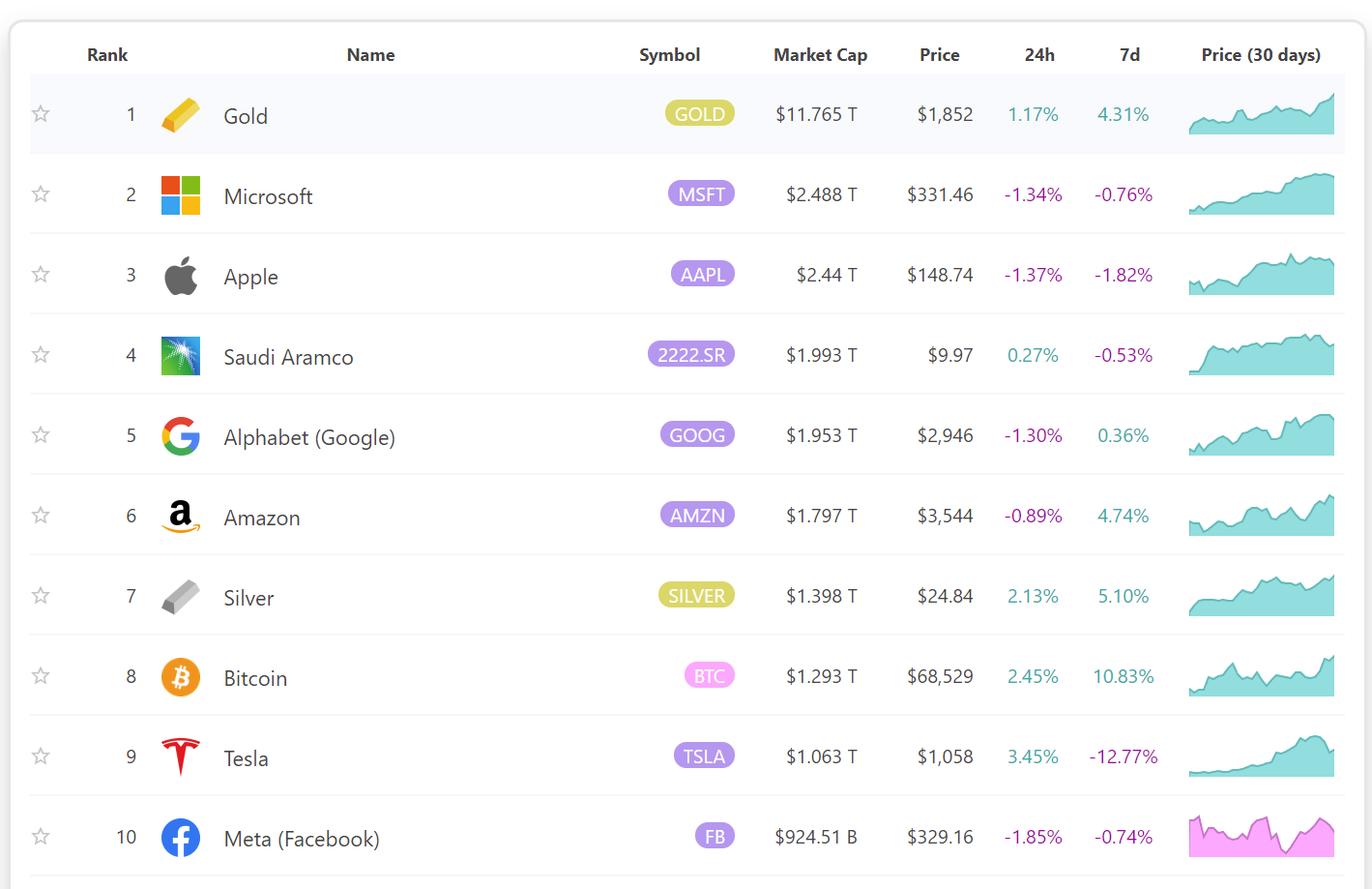Open Bitcoin's 30-day price chart

point(1262,676)
